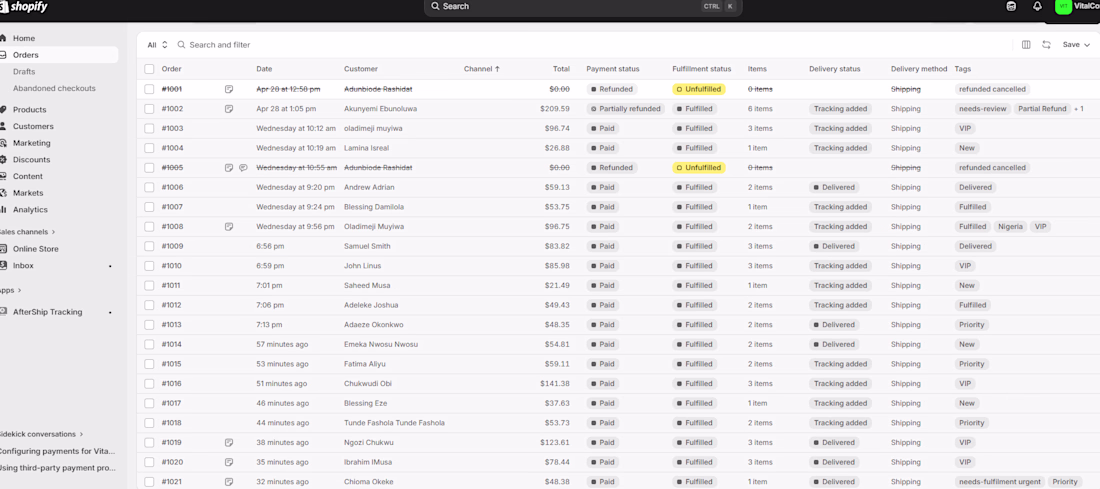Click the Inbox sidebar icon
The image size is (1100, 489).
coord(4,266)
